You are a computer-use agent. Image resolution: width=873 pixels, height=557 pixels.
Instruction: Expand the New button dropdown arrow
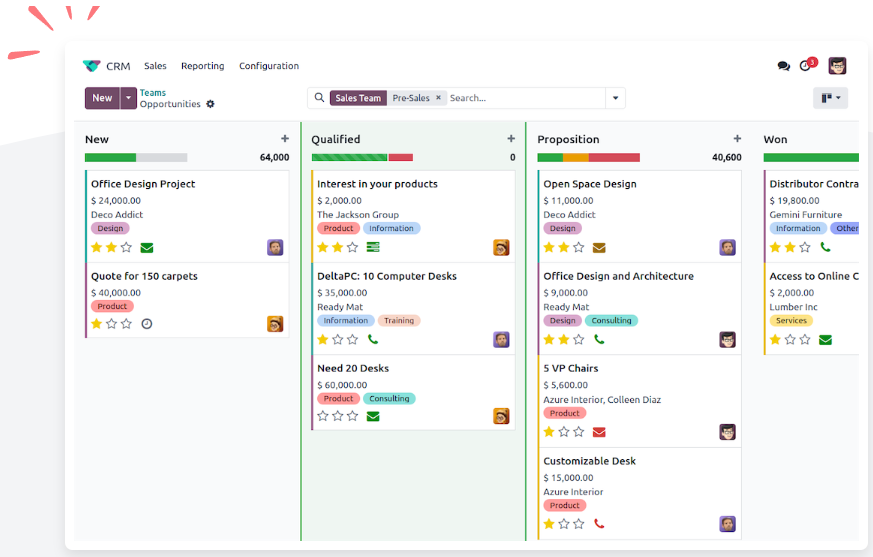[x=129, y=98]
